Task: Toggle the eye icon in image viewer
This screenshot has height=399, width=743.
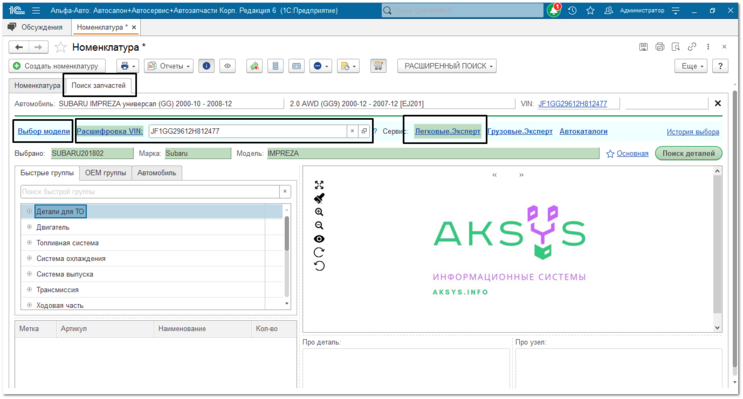Action: [x=319, y=239]
